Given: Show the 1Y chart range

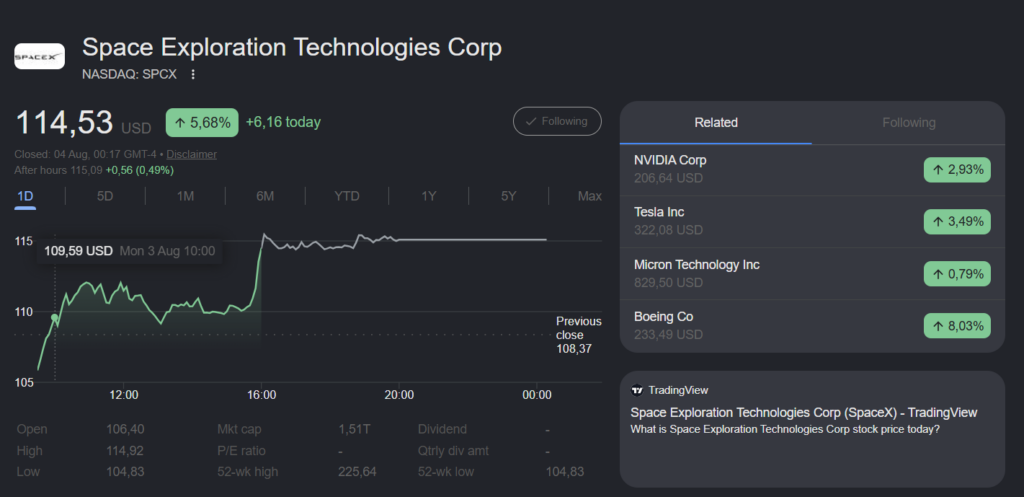Looking at the screenshot, I should 428,196.
